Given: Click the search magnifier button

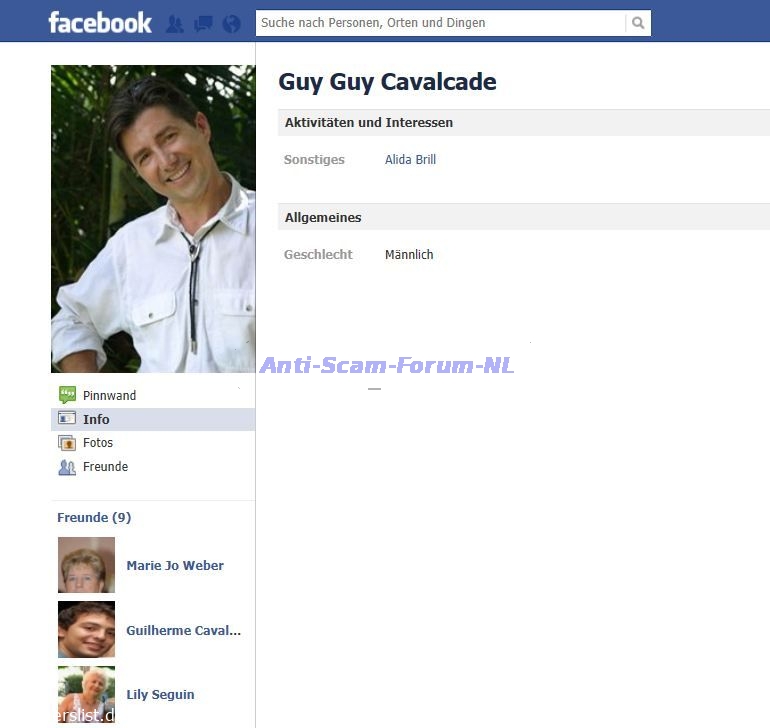Looking at the screenshot, I should click(x=637, y=23).
